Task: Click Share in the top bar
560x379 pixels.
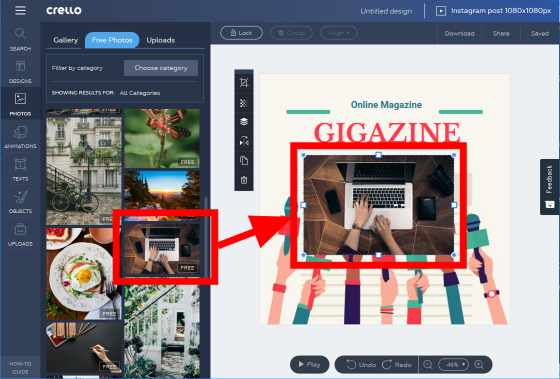Action: [501, 33]
